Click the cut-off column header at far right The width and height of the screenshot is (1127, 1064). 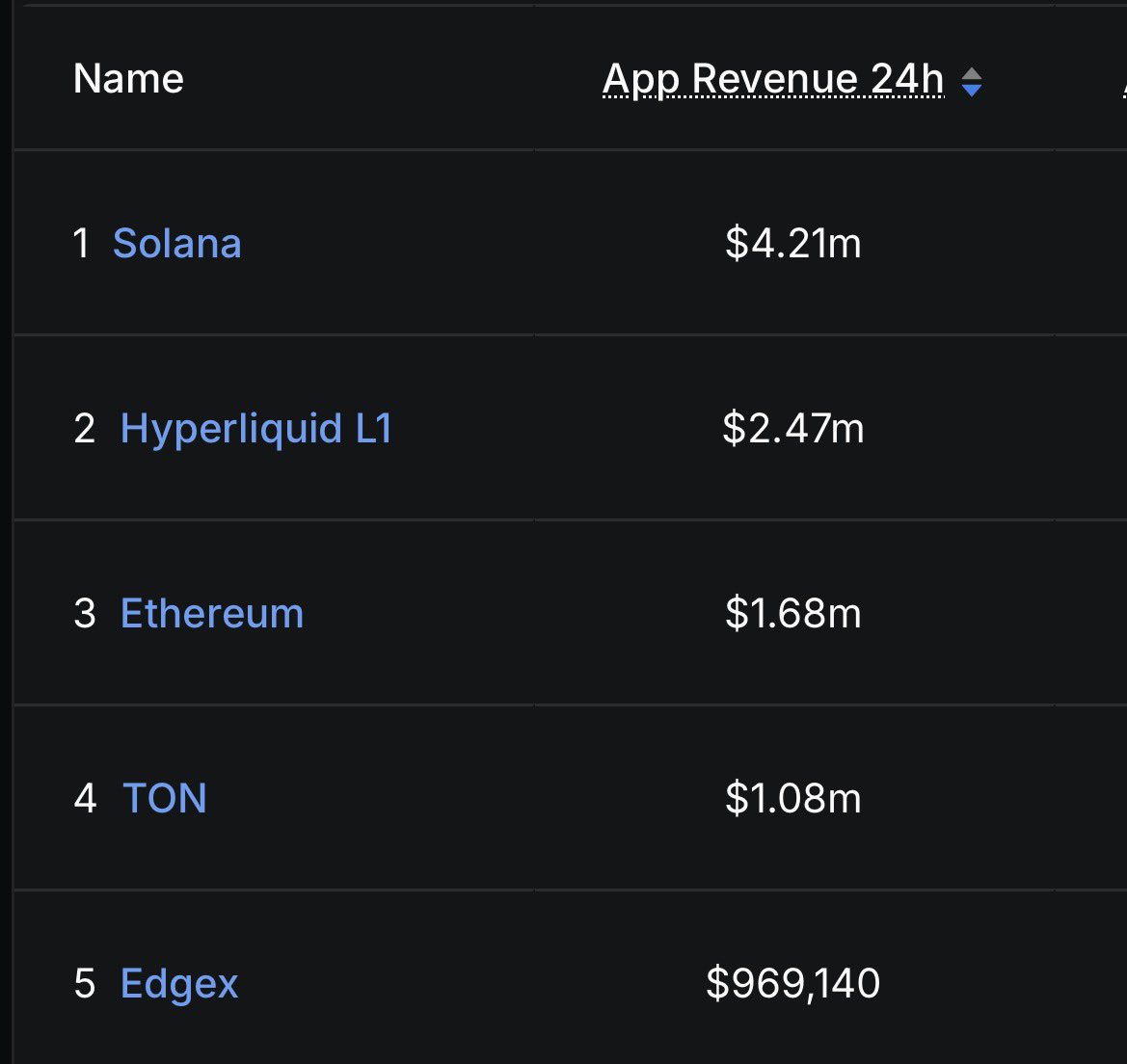coord(1121,81)
